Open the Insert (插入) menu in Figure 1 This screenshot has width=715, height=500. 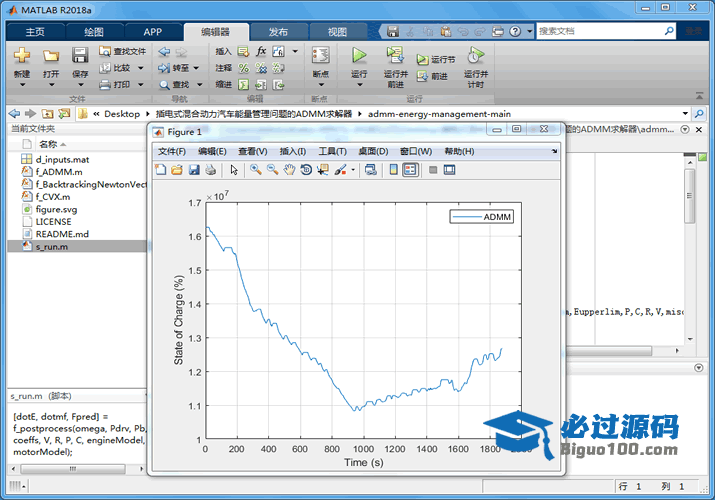pos(293,151)
